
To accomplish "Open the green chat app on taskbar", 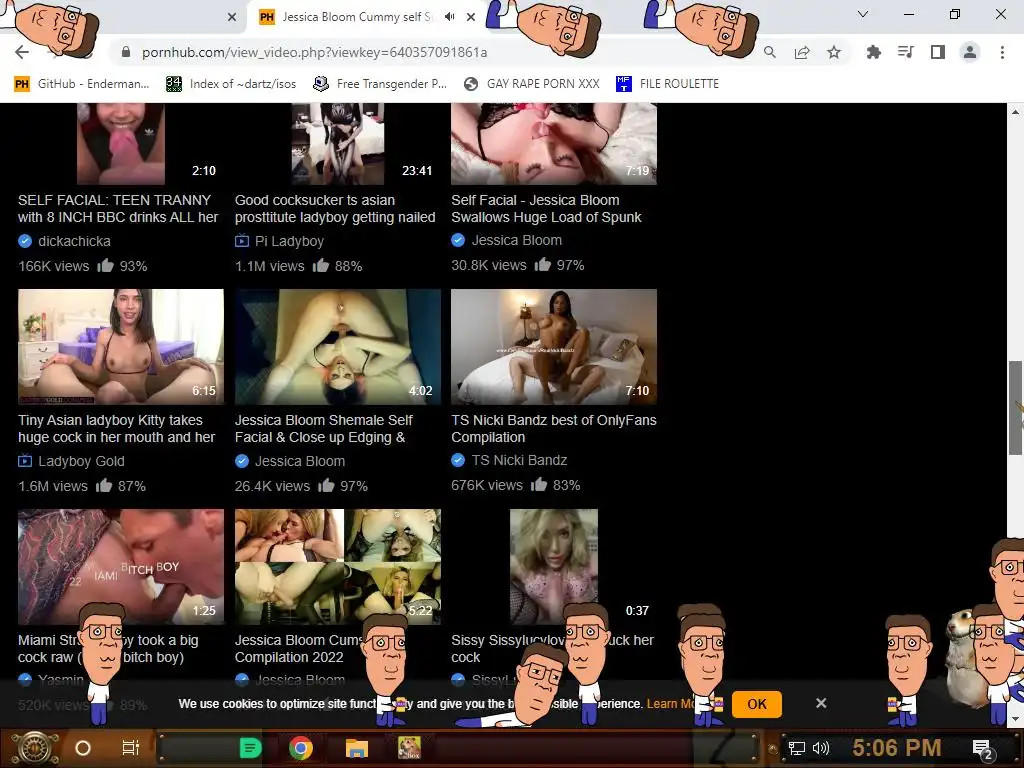I will [251, 748].
